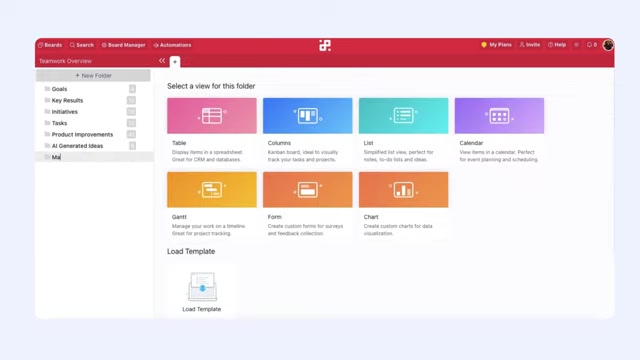Click the center app logo icon
The image size is (640, 360).
325,45
